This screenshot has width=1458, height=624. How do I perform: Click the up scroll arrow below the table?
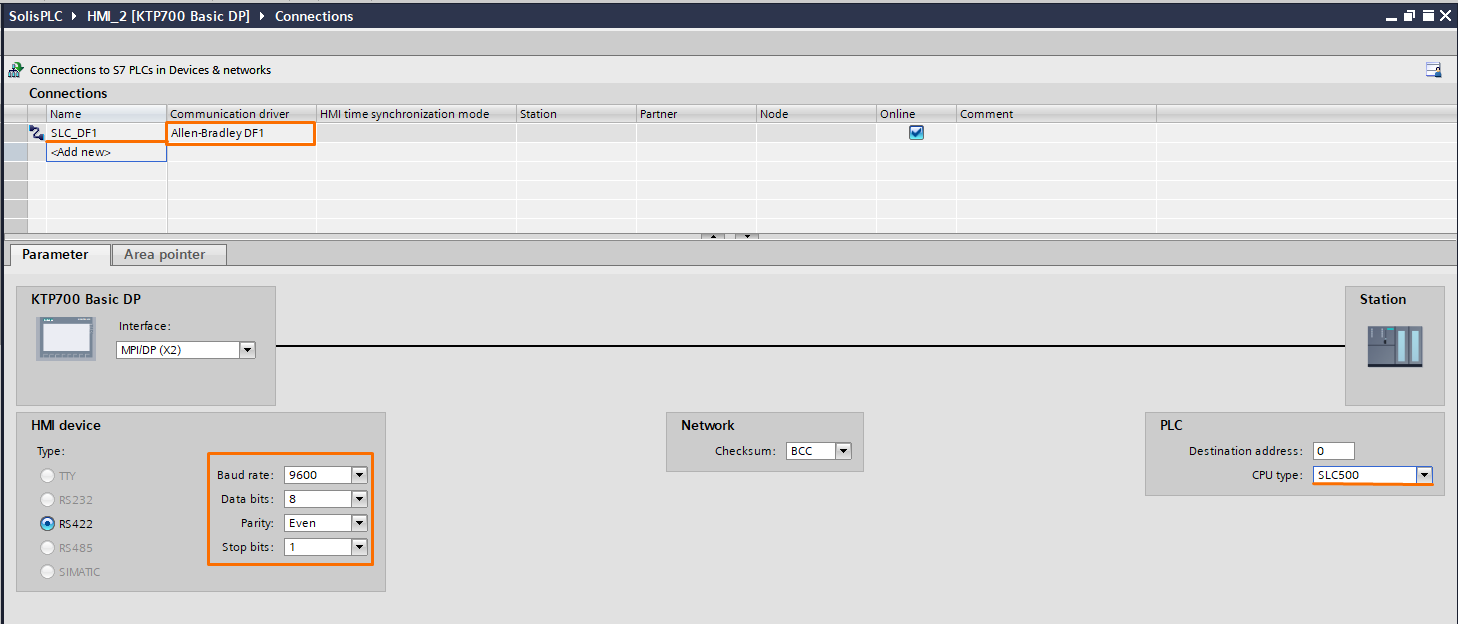click(x=715, y=236)
